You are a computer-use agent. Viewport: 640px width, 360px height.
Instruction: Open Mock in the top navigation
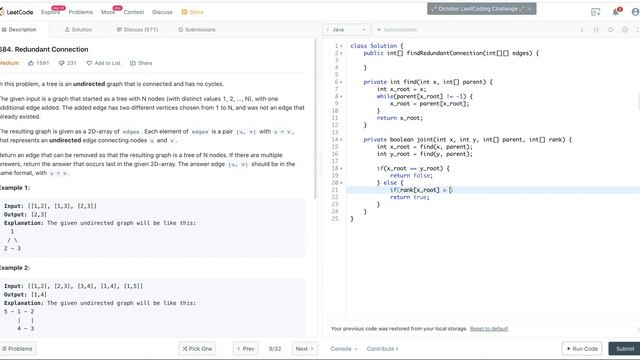[x=108, y=12]
